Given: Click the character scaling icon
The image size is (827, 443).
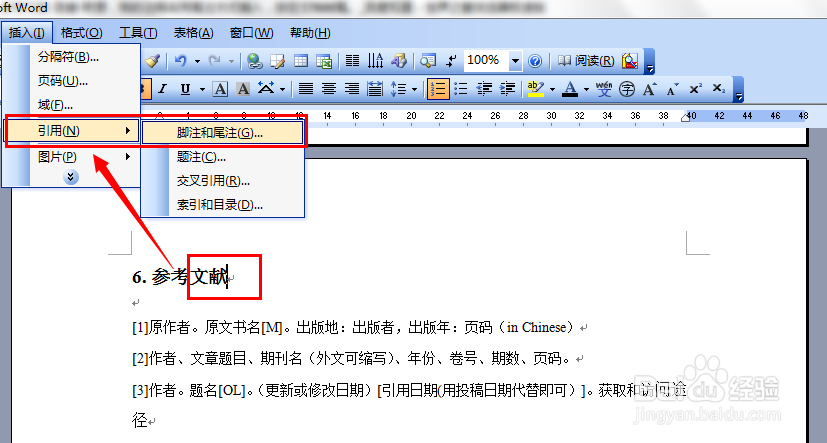Looking at the screenshot, I should 266,89.
